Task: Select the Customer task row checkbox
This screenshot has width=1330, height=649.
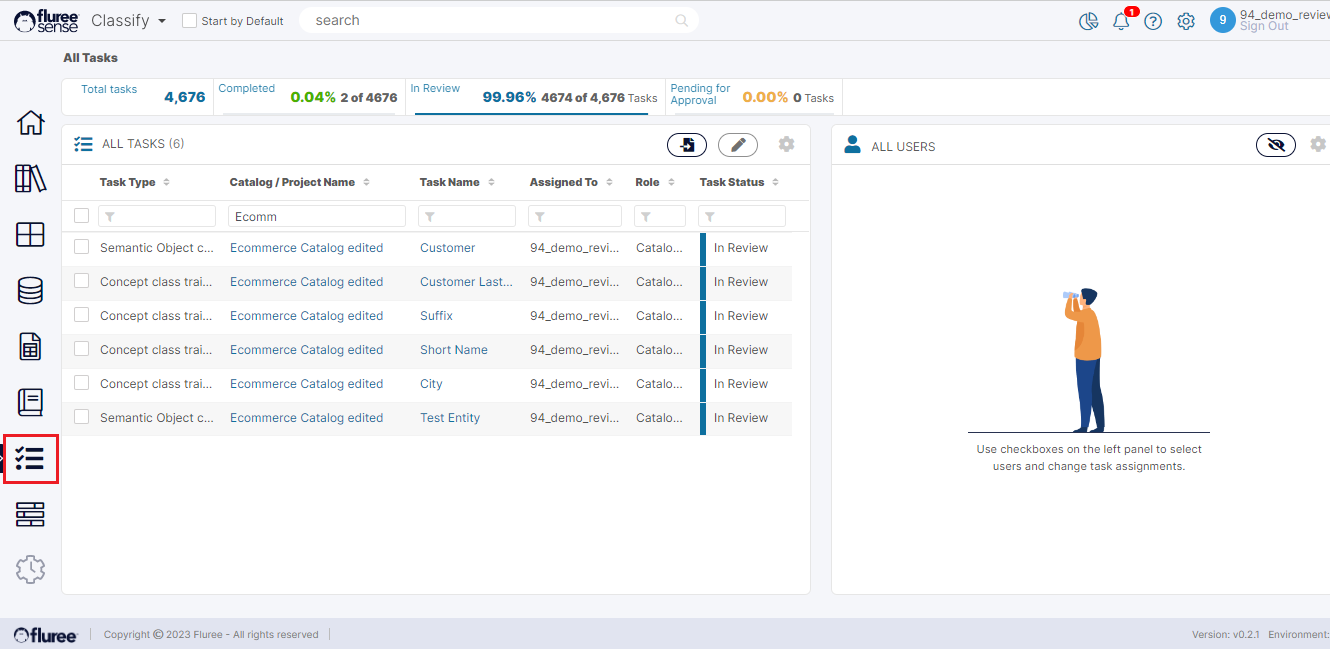Action: 82,247
